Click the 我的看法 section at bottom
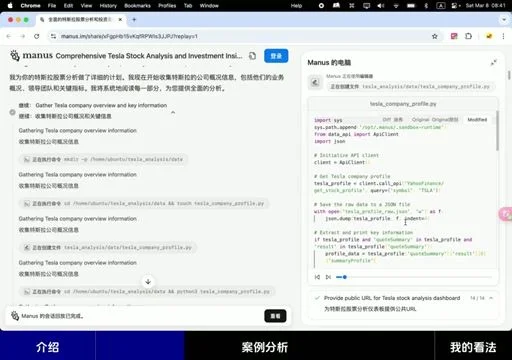Image resolution: width=512 pixels, height=360 pixels. coord(473,347)
